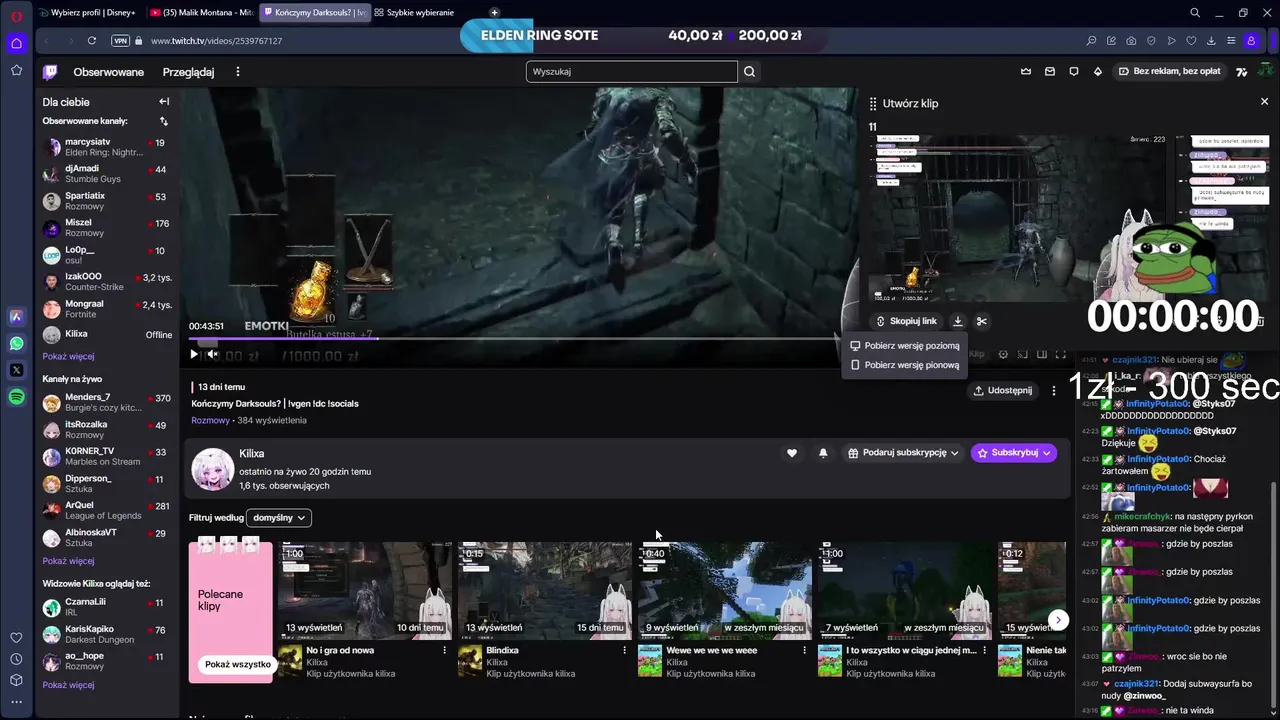Open Opera easy setup sliders icon

[x=1231, y=41]
